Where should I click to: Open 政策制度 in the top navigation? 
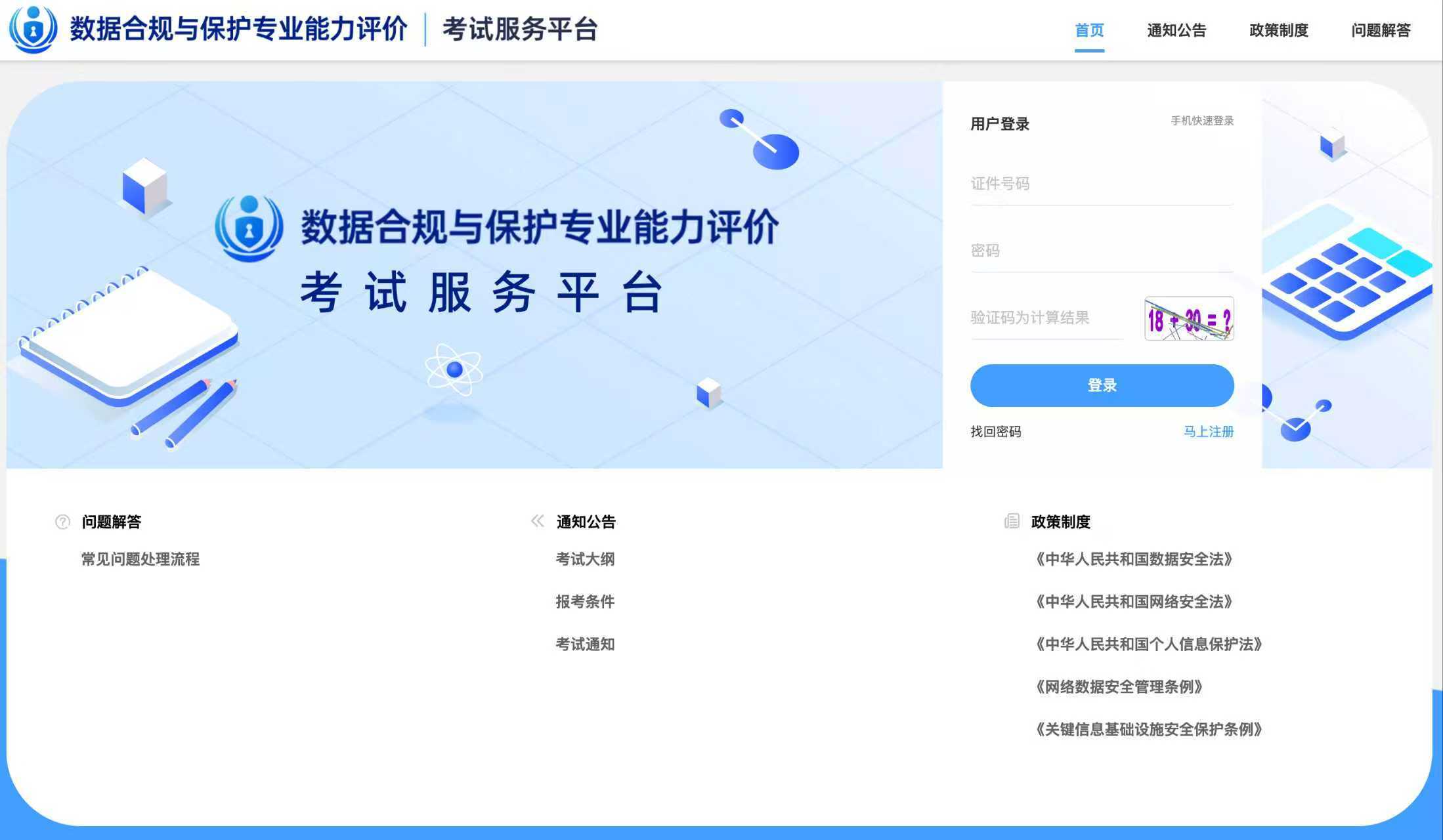[1278, 30]
